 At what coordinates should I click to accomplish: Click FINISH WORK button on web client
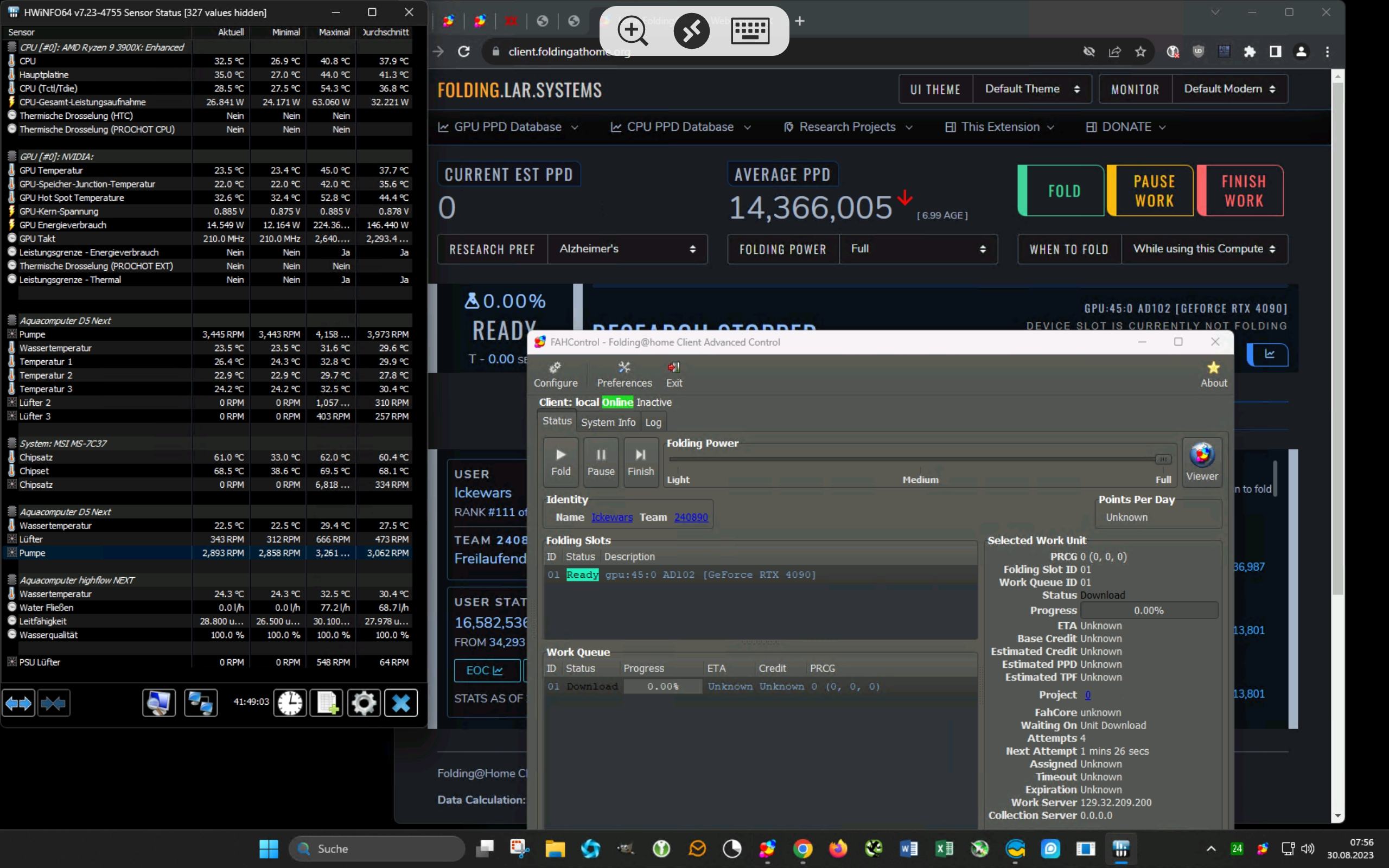[x=1241, y=190]
